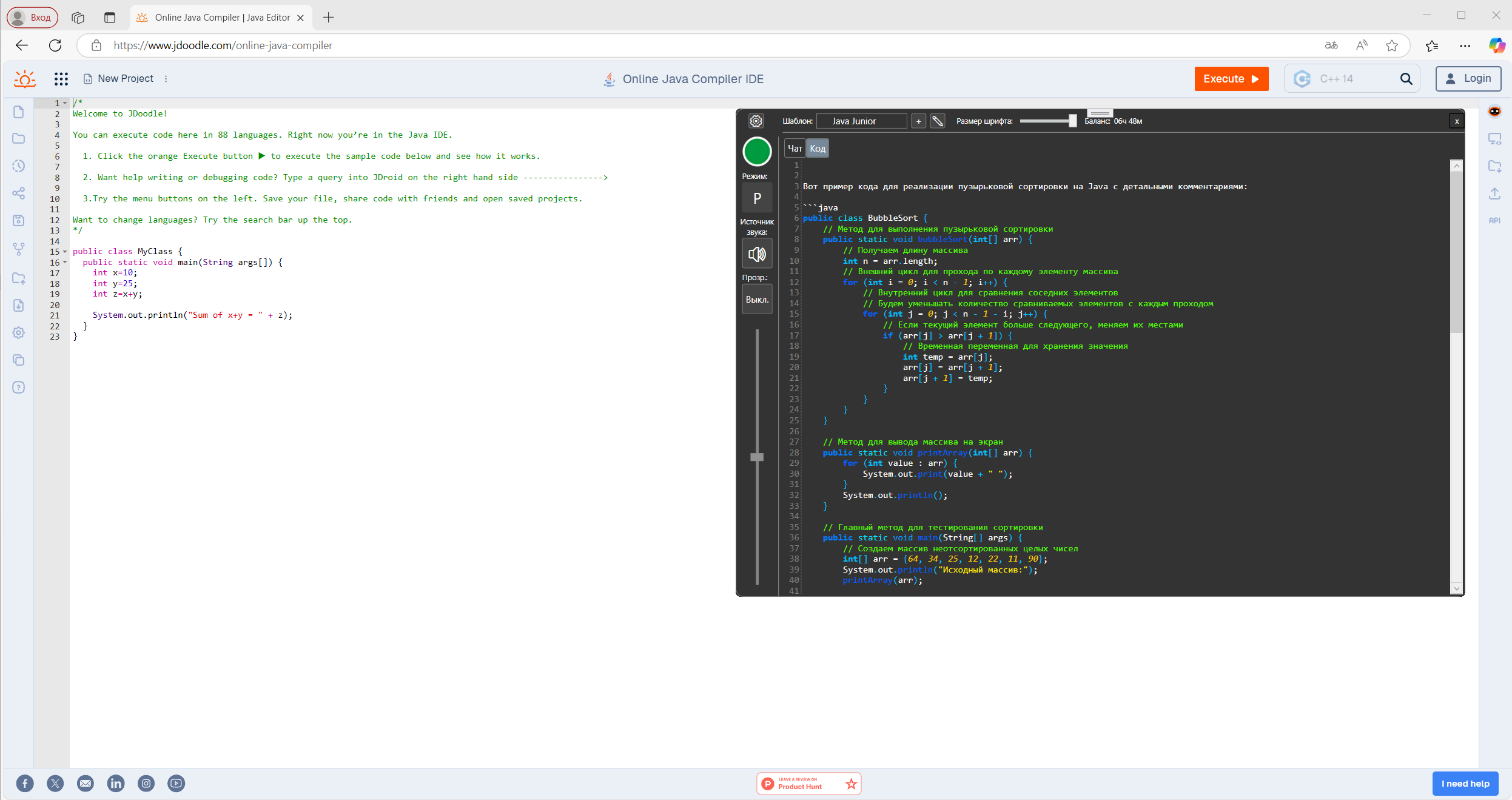Collapse the fold arrow at line 1
The width and height of the screenshot is (1512, 800).
(65, 103)
